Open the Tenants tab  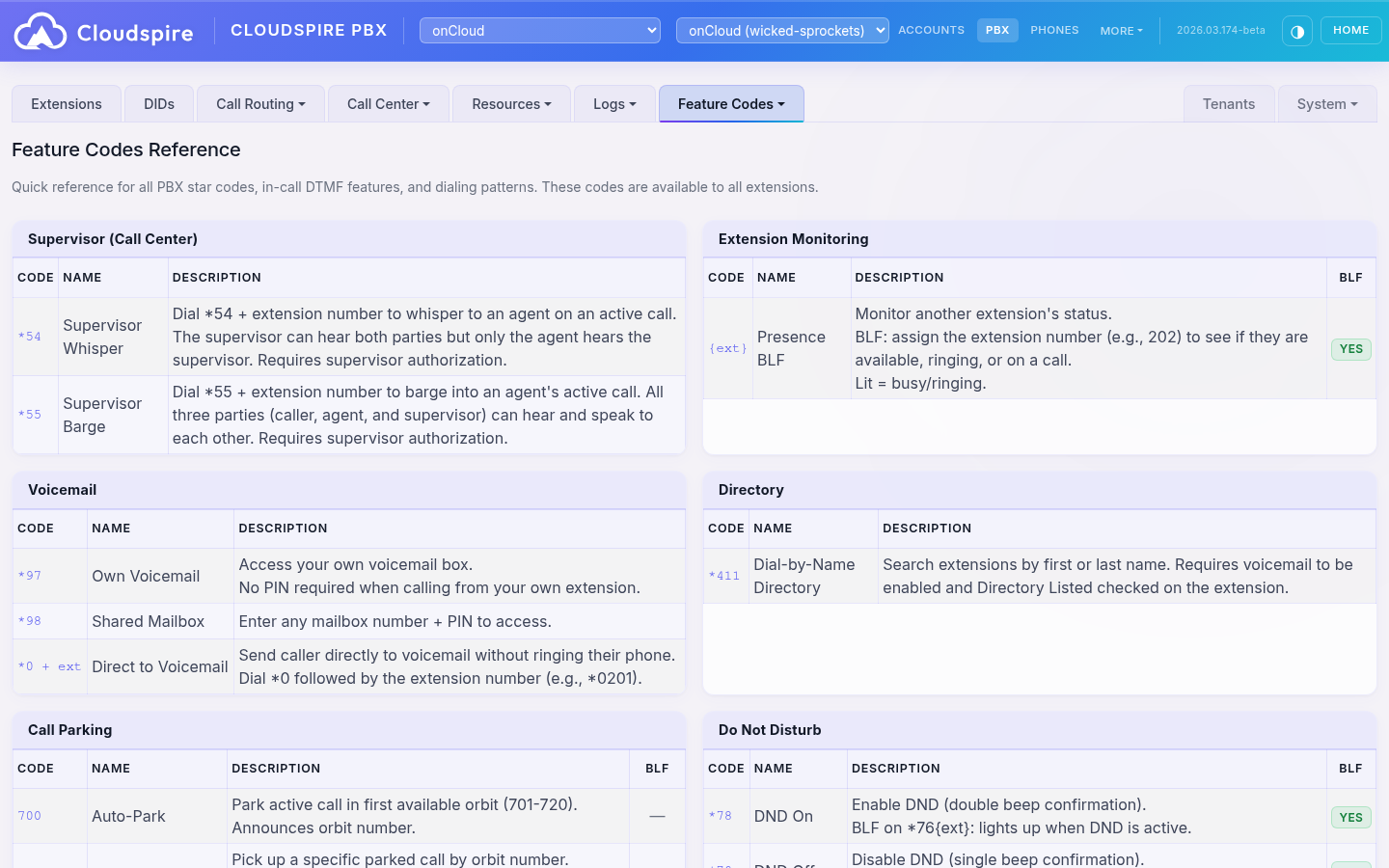1229,103
